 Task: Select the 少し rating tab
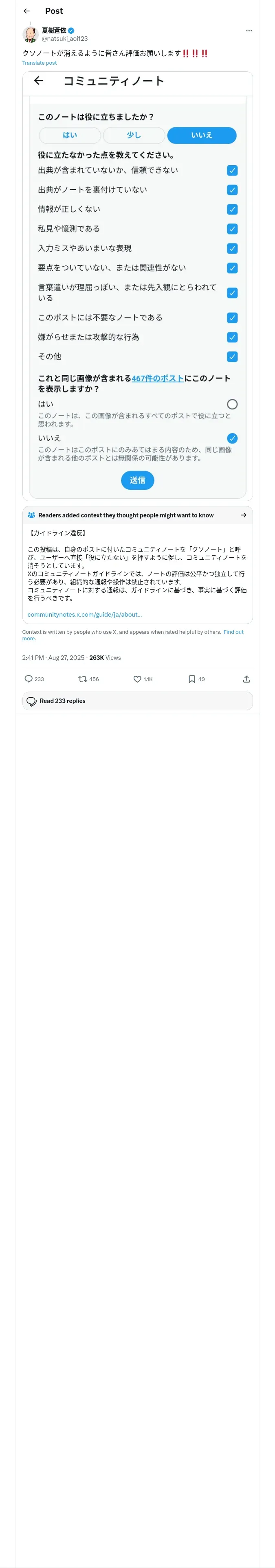pos(134,135)
